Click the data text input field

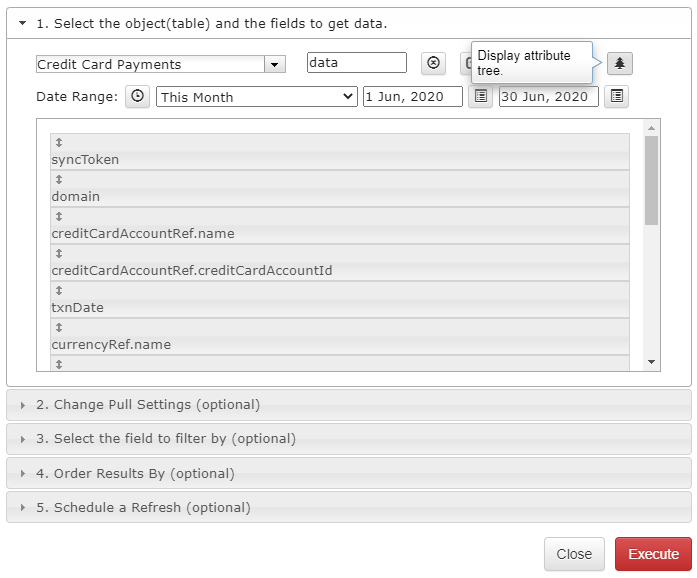tap(357, 63)
